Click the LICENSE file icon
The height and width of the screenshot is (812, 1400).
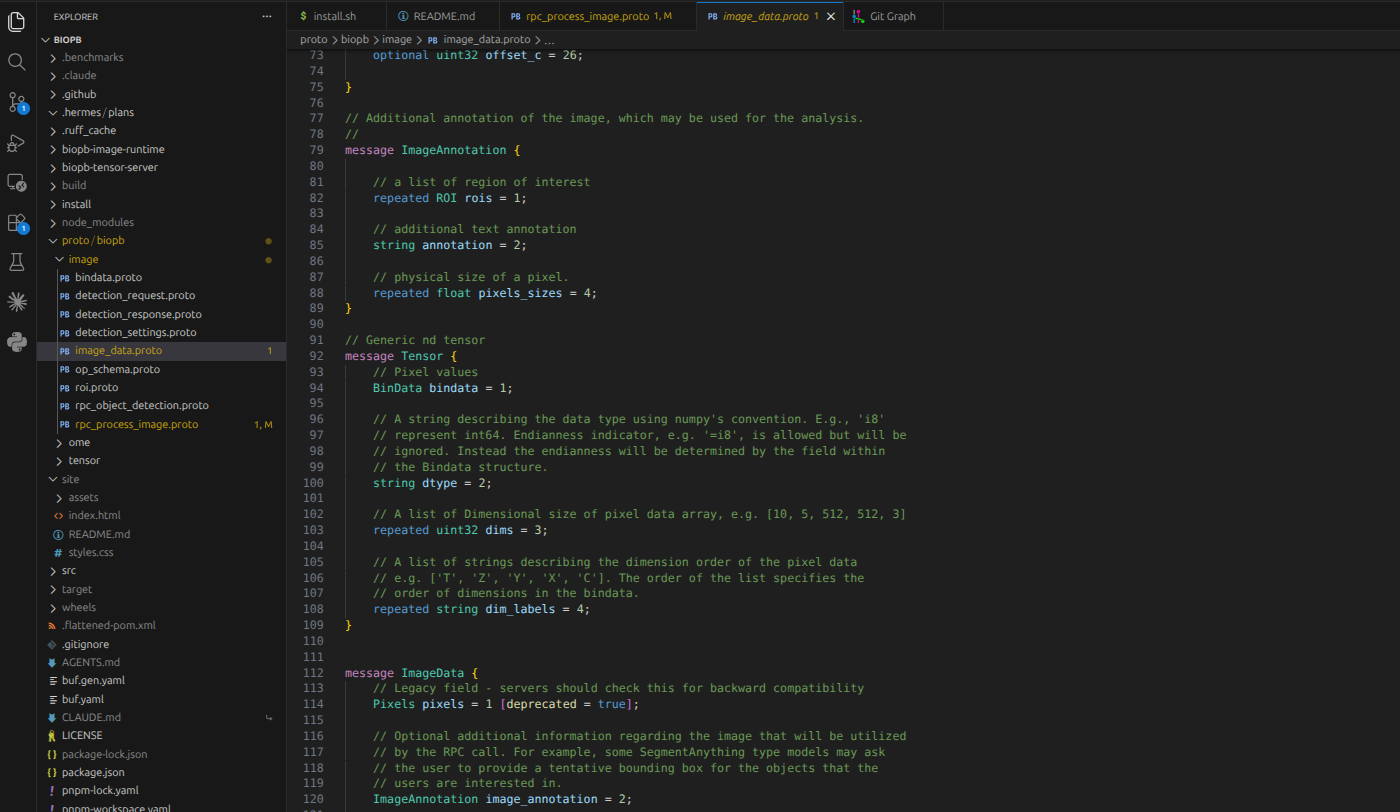52,735
